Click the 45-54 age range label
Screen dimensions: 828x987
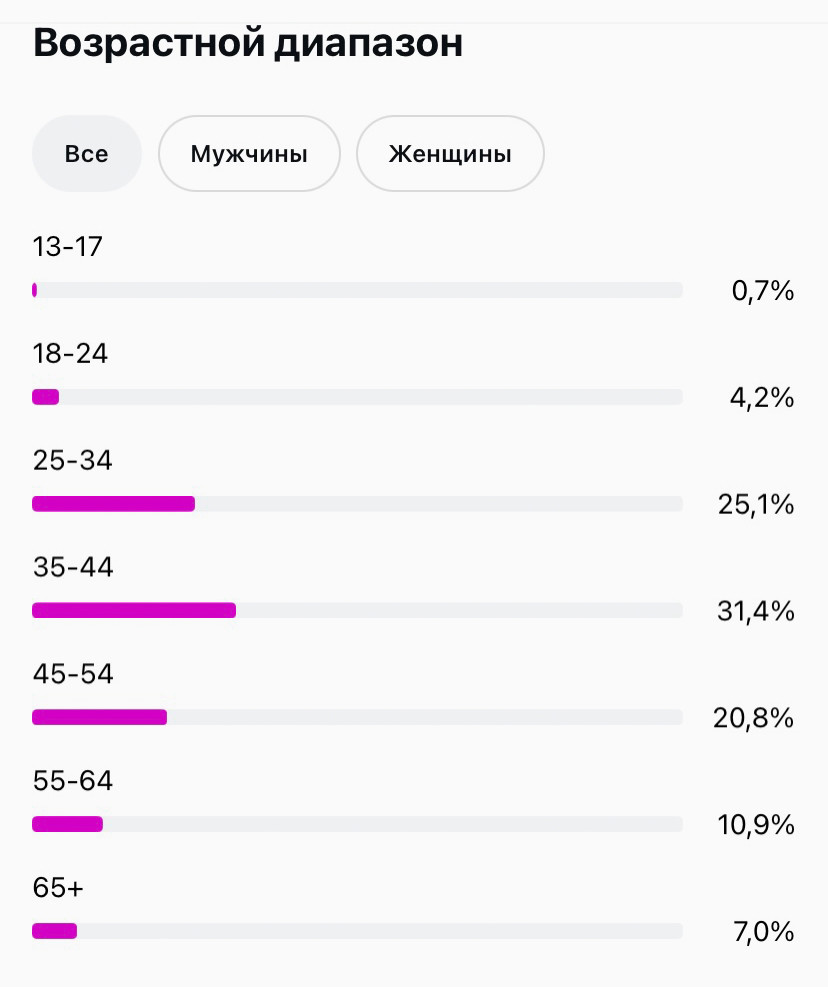click(x=72, y=674)
